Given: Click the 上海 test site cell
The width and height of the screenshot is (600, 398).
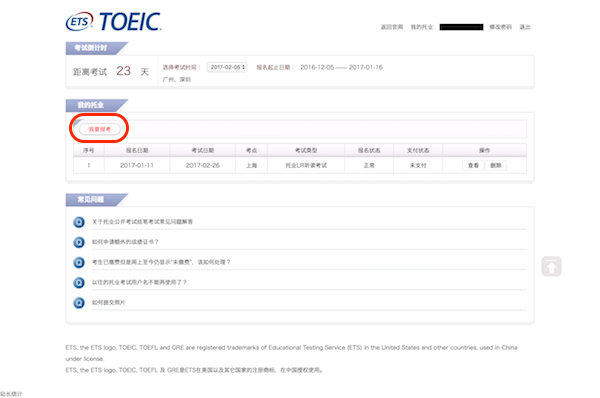Looking at the screenshot, I should (x=251, y=165).
